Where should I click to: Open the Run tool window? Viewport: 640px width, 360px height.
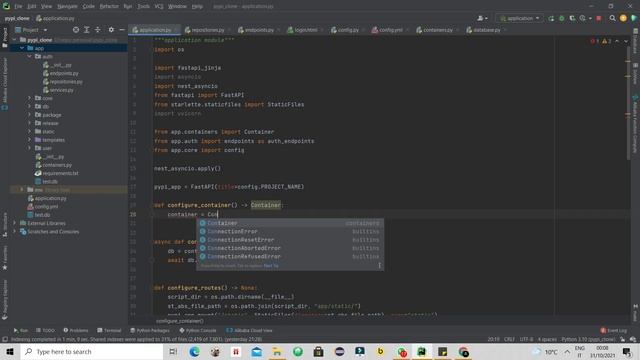20,330
